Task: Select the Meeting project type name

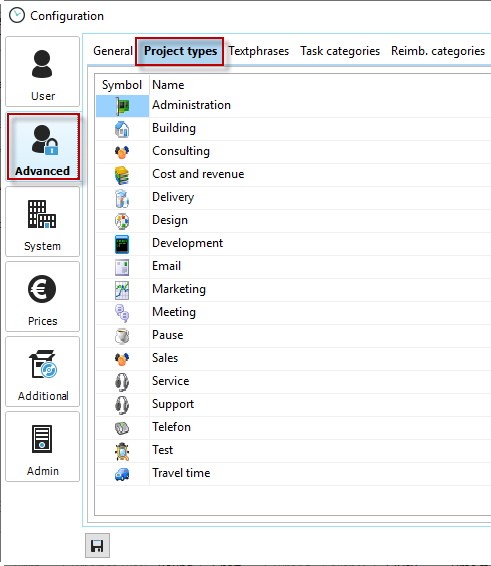Action: (174, 312)
